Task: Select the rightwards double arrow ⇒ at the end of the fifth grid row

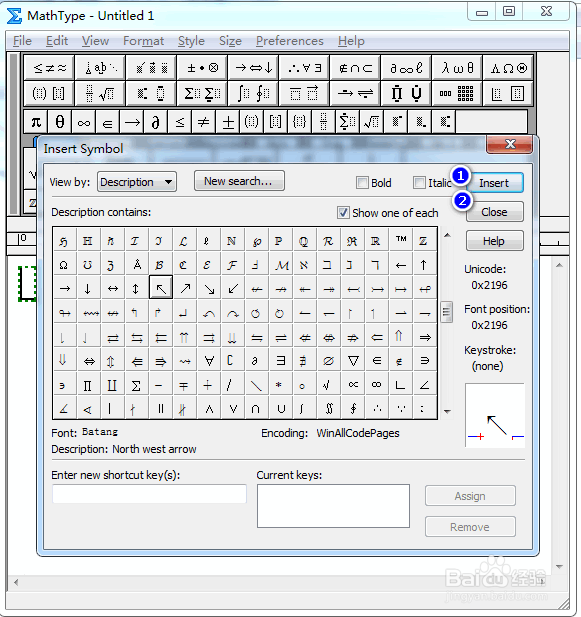Action: click(x=424, y=337)
